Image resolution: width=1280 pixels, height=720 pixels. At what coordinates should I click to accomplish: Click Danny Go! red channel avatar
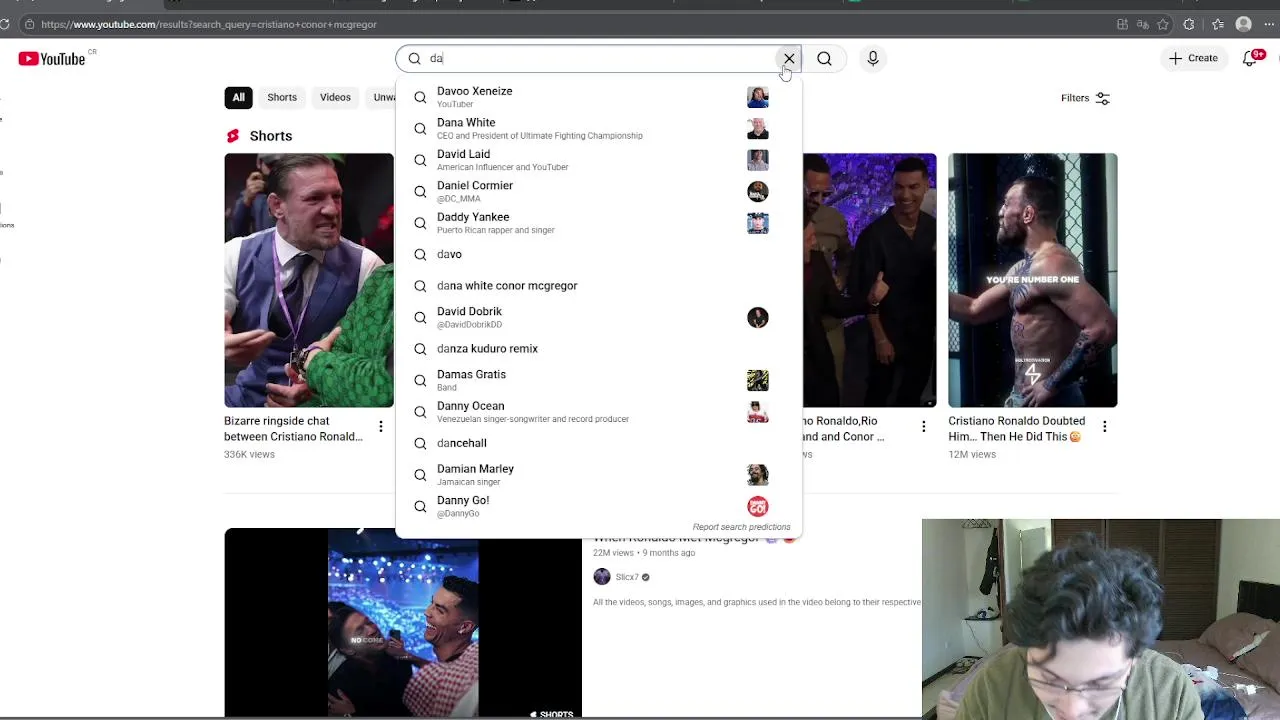(x=758, y=506)
